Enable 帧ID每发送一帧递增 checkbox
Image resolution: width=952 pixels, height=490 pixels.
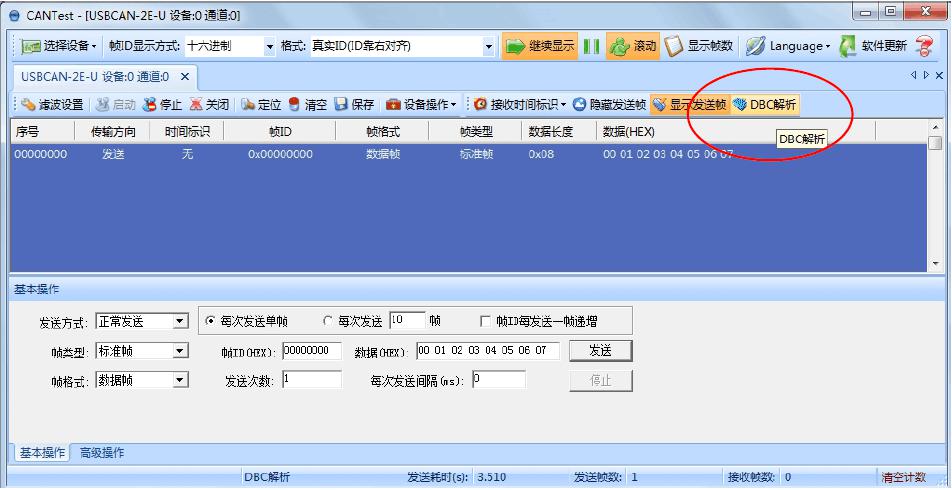coord(487,321)
